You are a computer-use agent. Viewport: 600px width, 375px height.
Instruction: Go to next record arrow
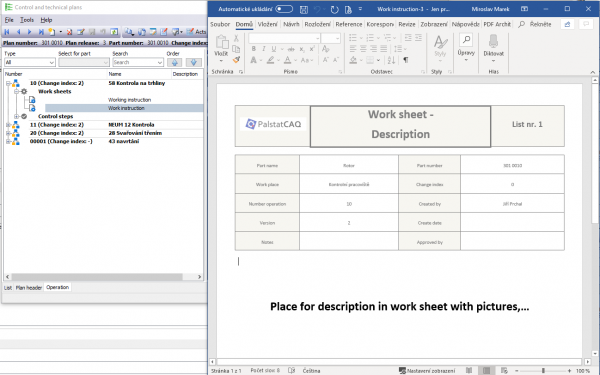(x=29, y=32)
